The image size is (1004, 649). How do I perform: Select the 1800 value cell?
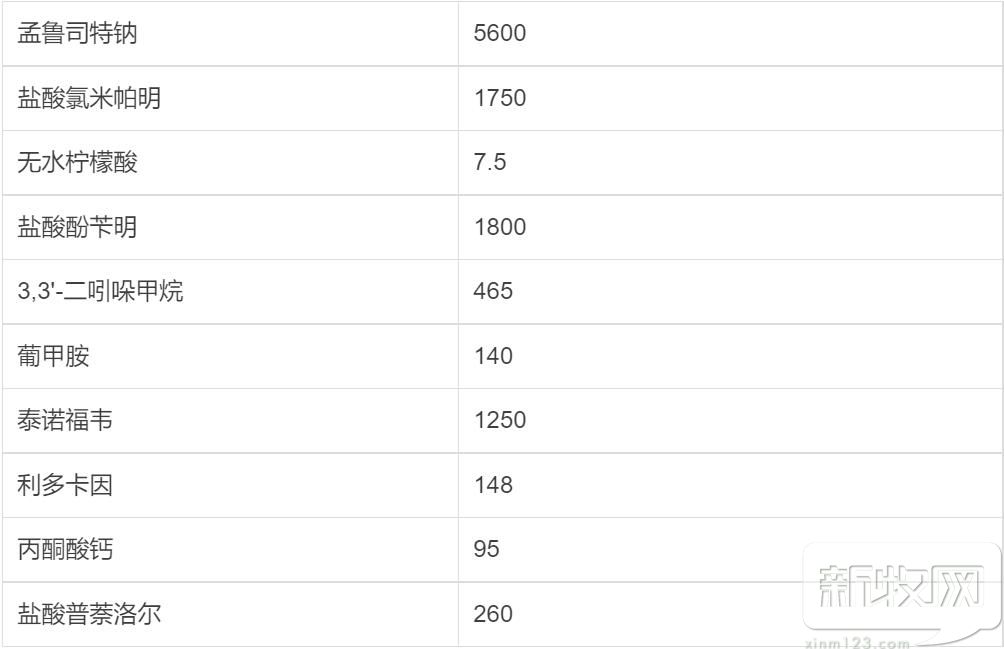(x=730, y=227)
